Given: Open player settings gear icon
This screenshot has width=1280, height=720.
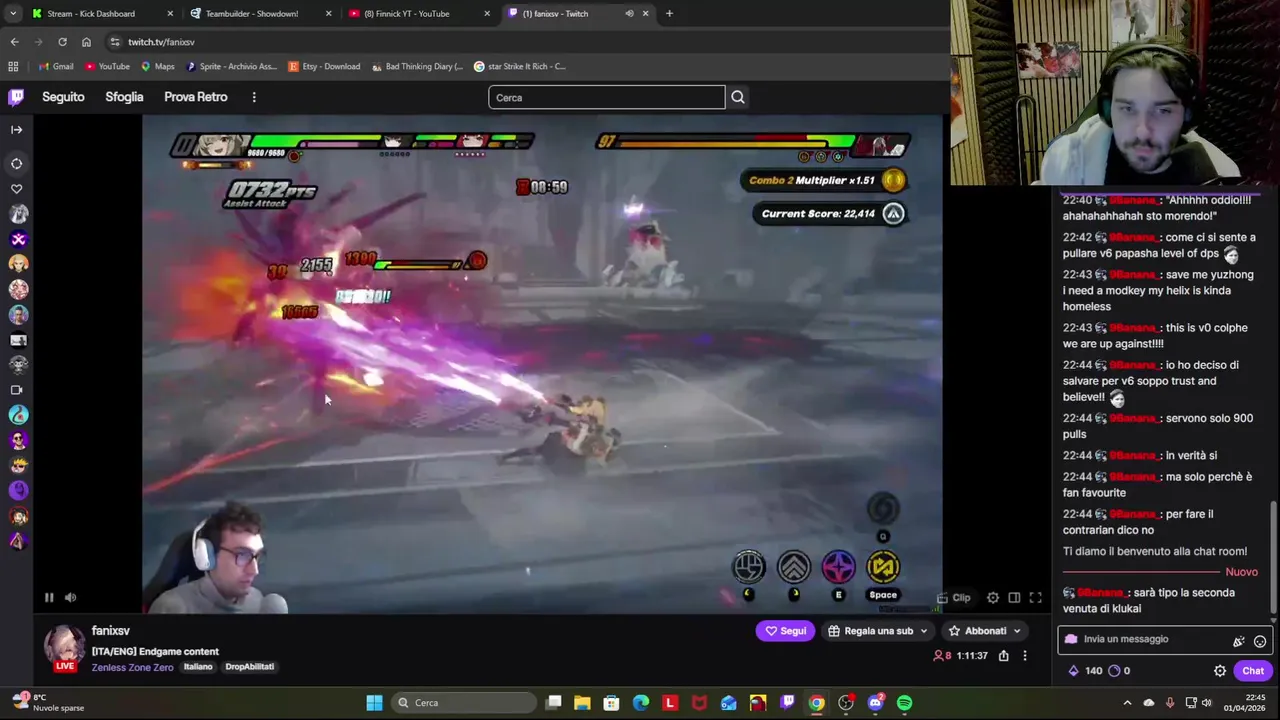Looking at the screenshot, I should pos(992,597).
